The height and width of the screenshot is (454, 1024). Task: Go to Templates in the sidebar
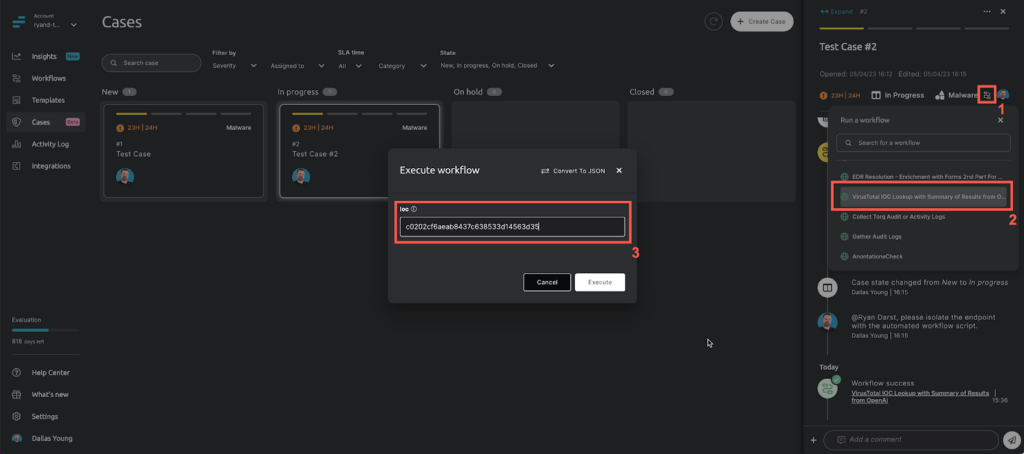tap(48, 100)
